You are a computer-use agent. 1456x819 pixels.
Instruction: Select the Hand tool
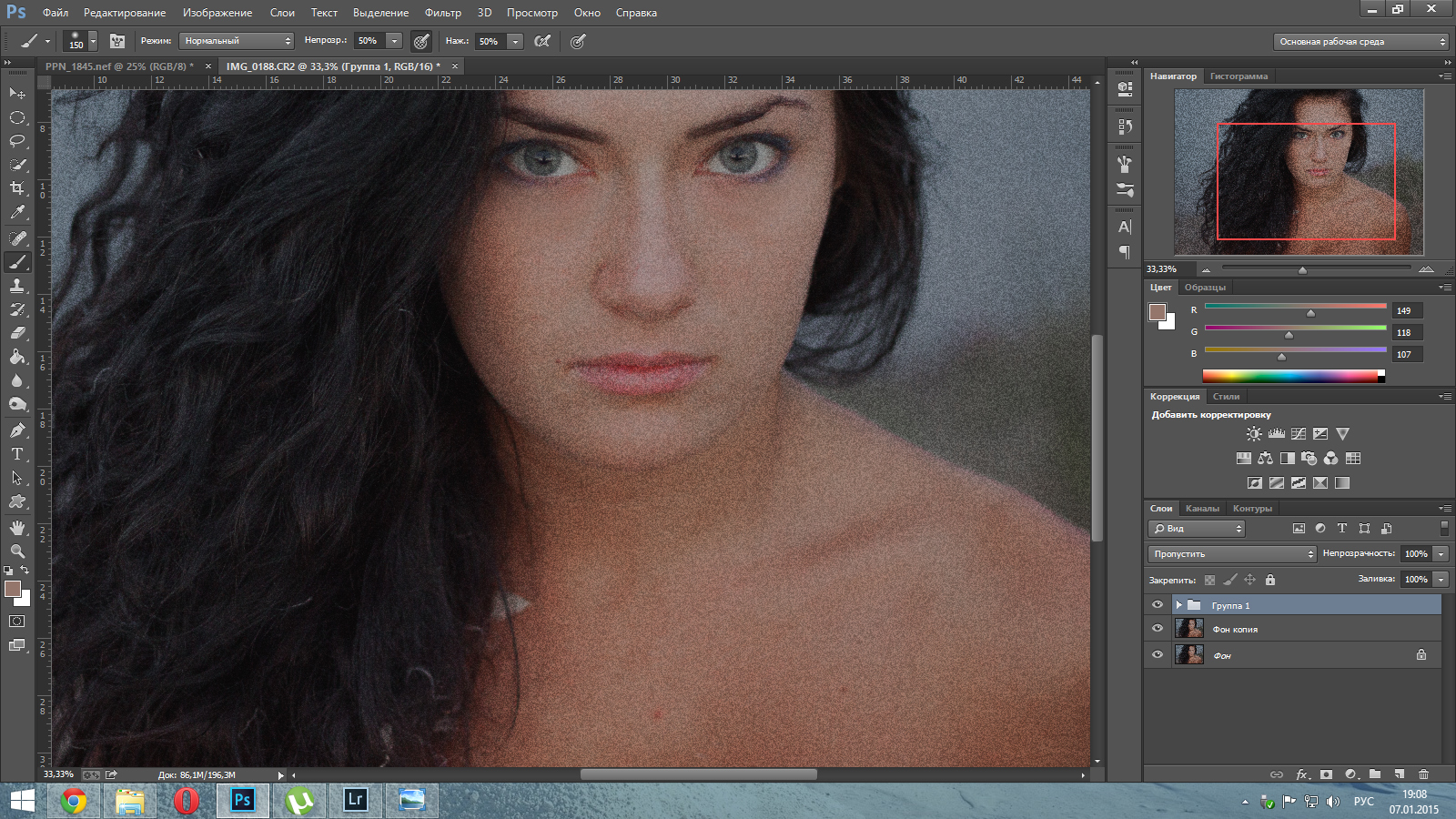[17, 528]
